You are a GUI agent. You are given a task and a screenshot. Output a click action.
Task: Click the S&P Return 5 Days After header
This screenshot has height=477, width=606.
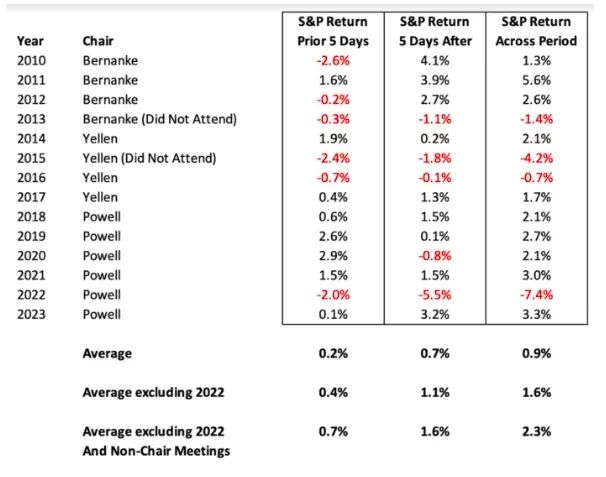tap(435, 31)
